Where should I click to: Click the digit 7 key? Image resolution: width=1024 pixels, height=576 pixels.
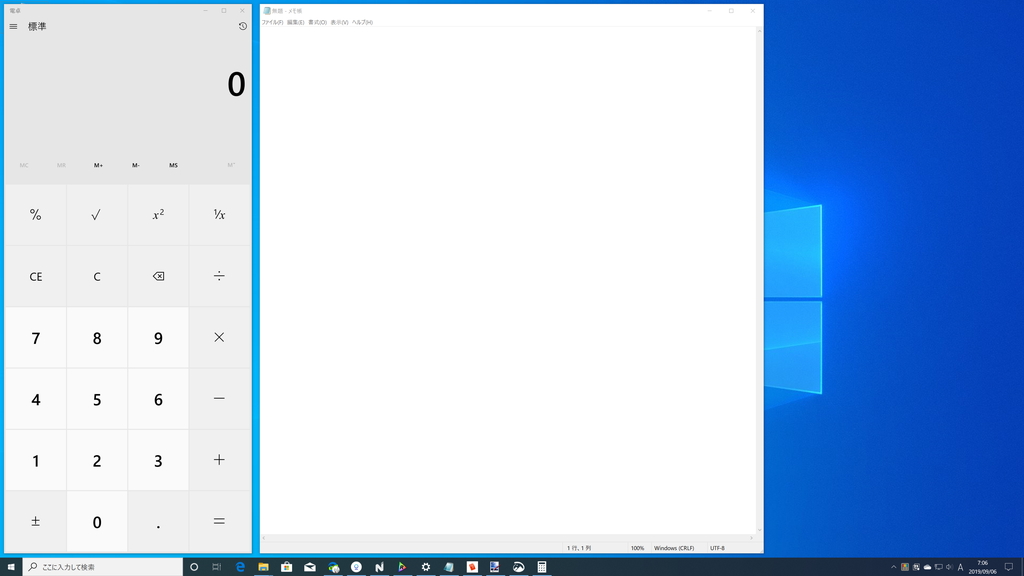pyautogui.click(x=36, y=338)
